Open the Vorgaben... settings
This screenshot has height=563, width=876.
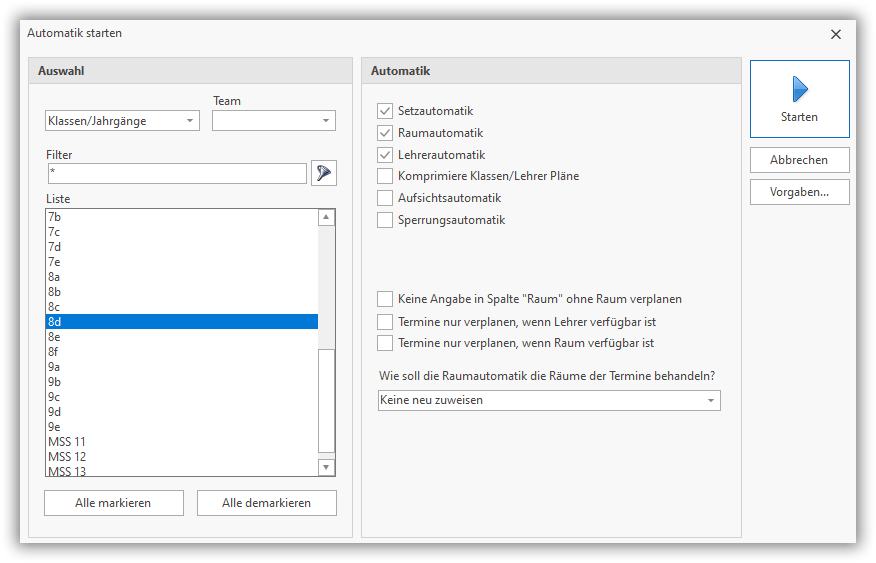[x=799, y=192]
